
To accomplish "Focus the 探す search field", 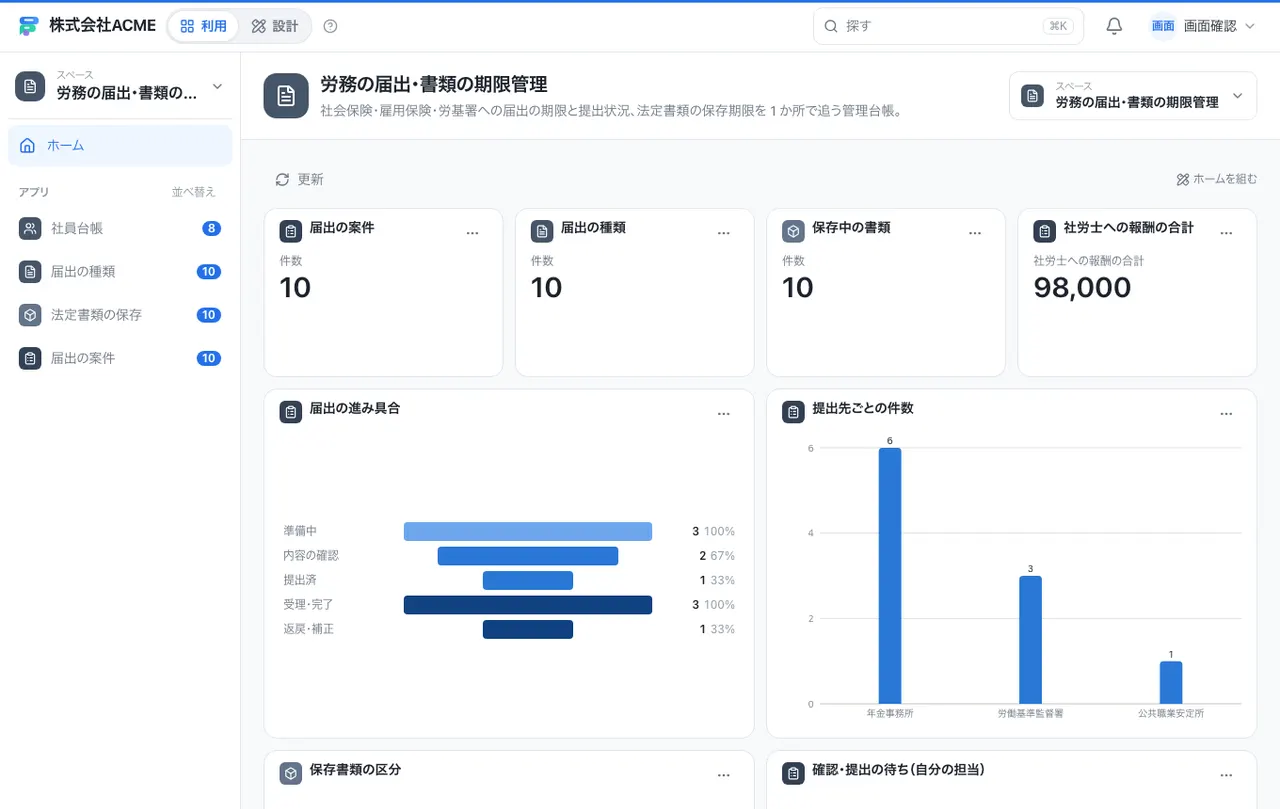I will coord(948,26).
